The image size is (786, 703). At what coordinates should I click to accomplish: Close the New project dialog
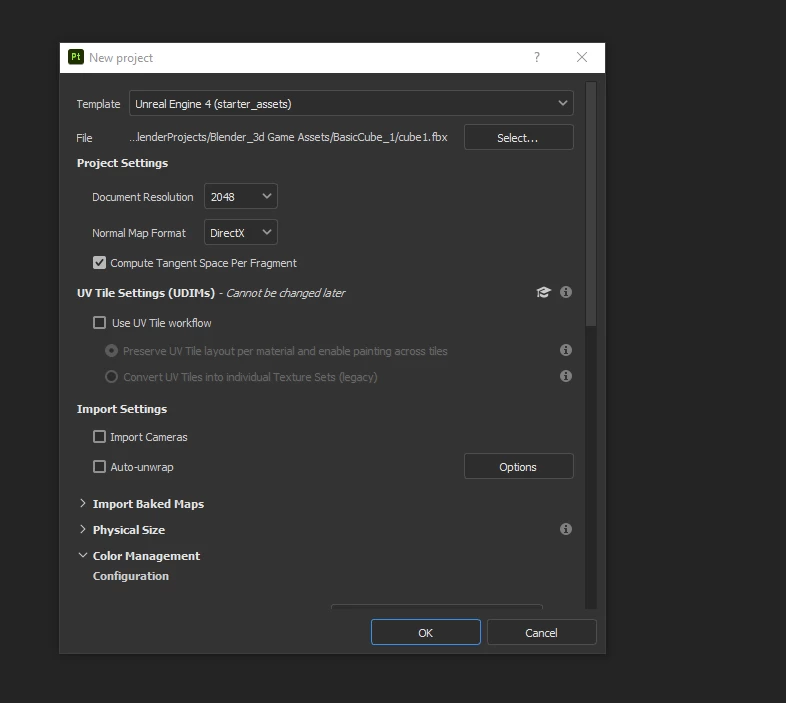pyautogui.click(x=582, y=57)
